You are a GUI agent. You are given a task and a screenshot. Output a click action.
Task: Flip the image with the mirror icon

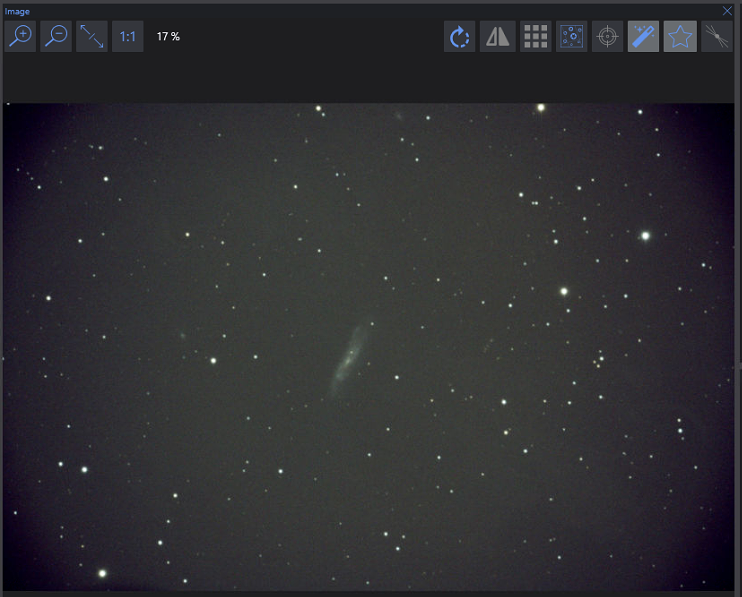[x=497, y=36]
